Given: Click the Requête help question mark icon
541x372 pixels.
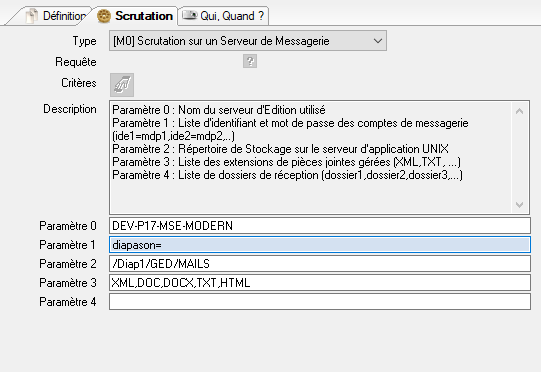Looking at the screenshot, I should click(x=250, y=61).
